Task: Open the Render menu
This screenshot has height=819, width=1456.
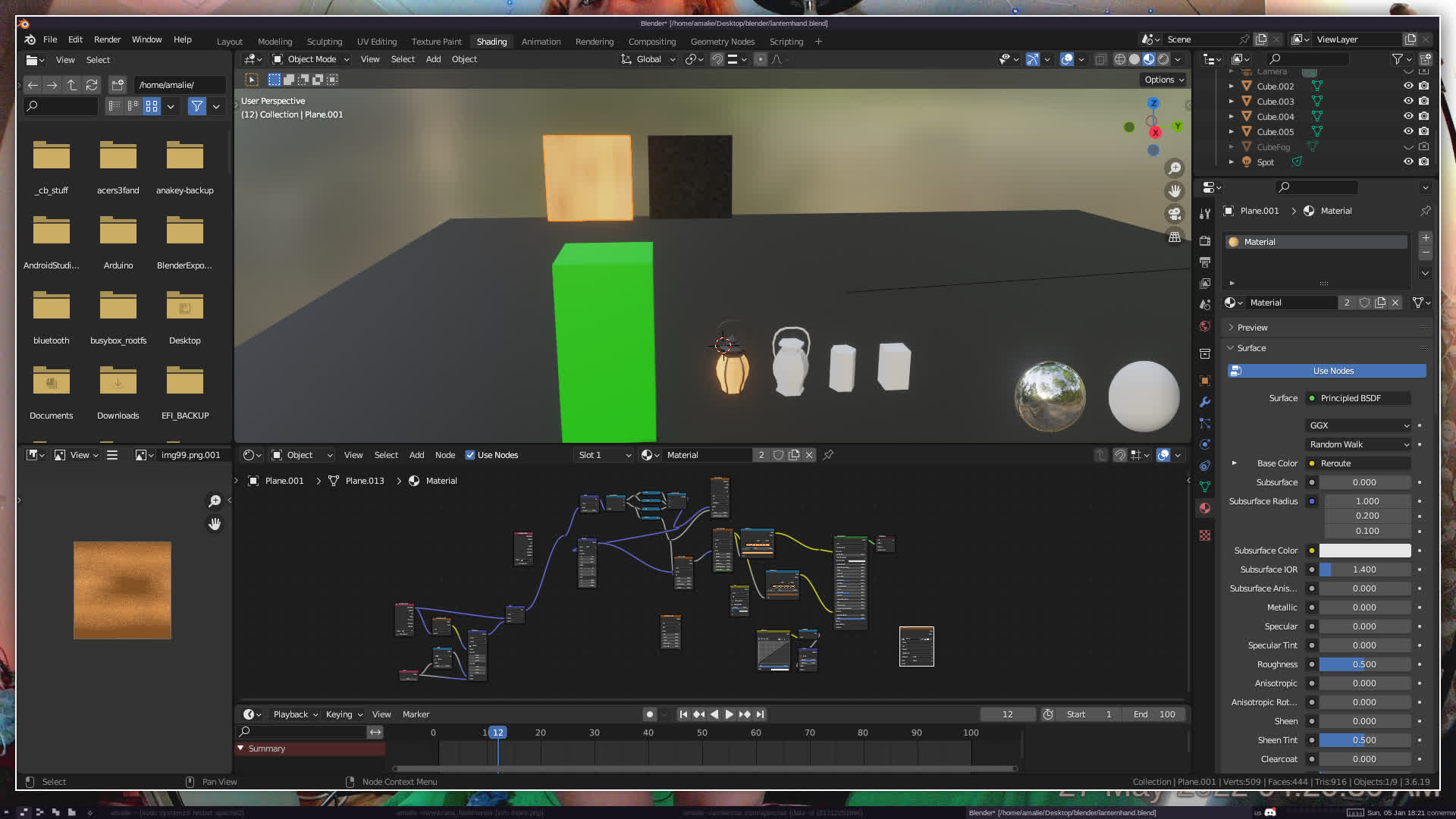Action: (x=107, y=39)
